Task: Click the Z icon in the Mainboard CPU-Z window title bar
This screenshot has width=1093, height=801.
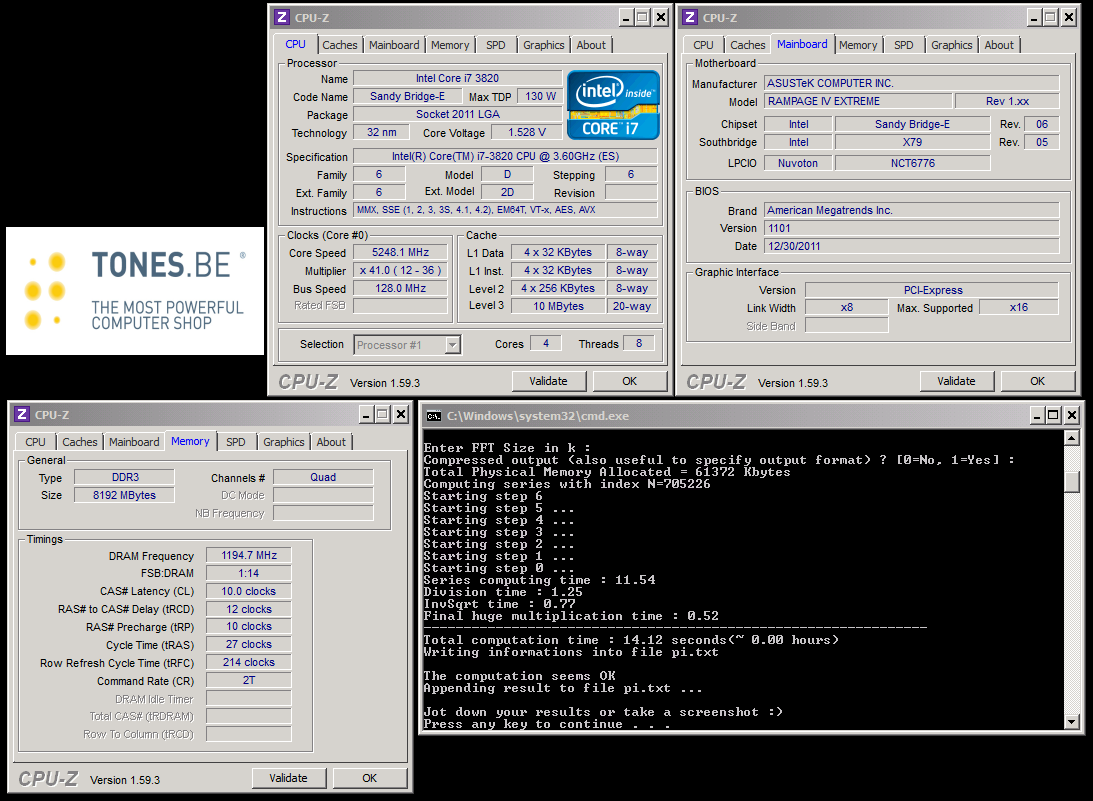Action: pos(689,17)
